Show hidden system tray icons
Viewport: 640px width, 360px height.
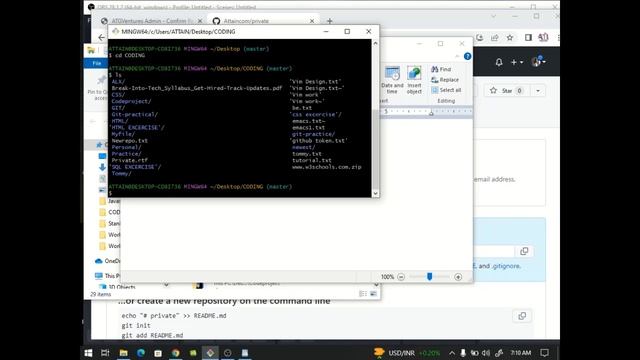click(x=452, y=353)
